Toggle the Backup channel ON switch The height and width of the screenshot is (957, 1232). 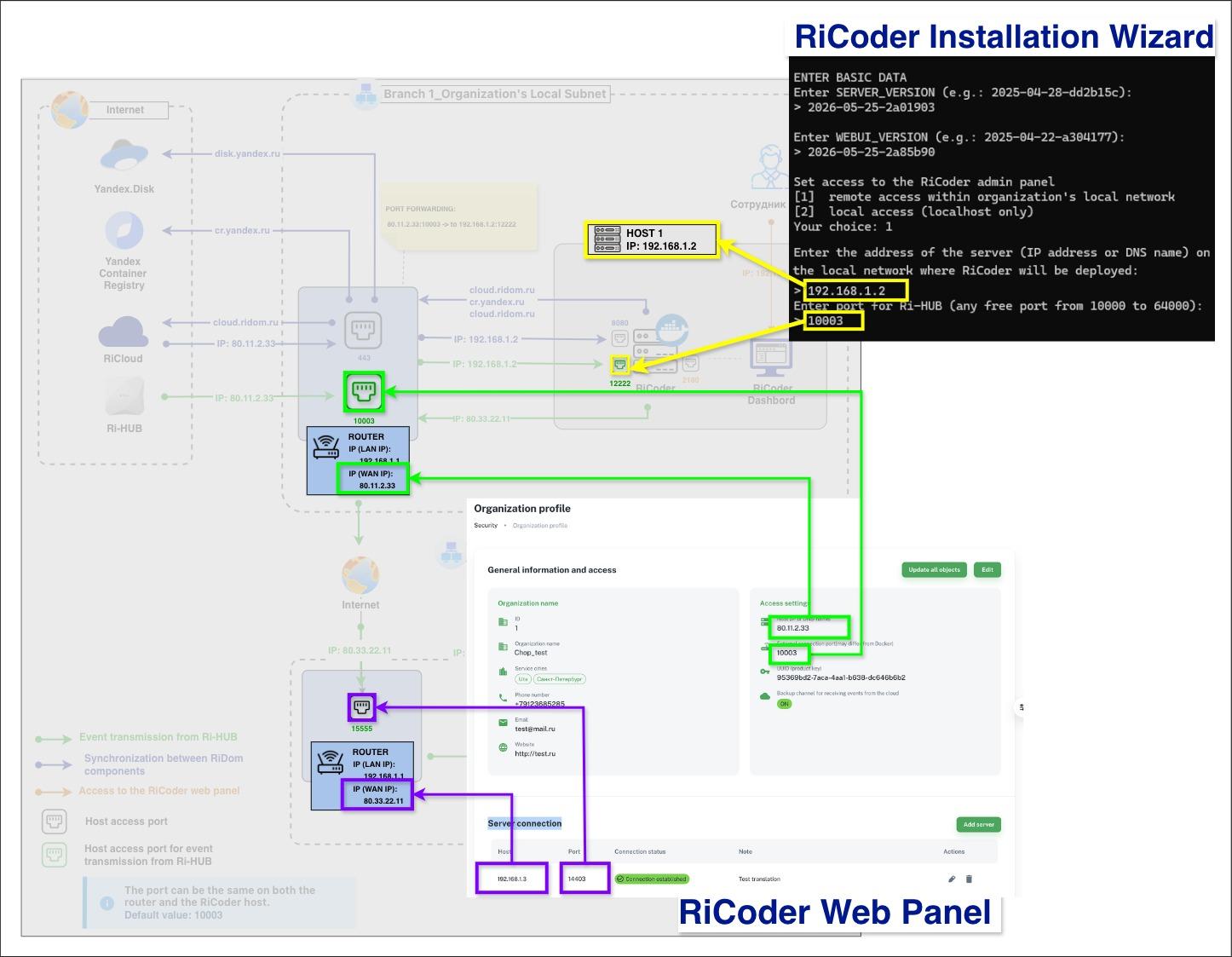(x=784, y=704)
